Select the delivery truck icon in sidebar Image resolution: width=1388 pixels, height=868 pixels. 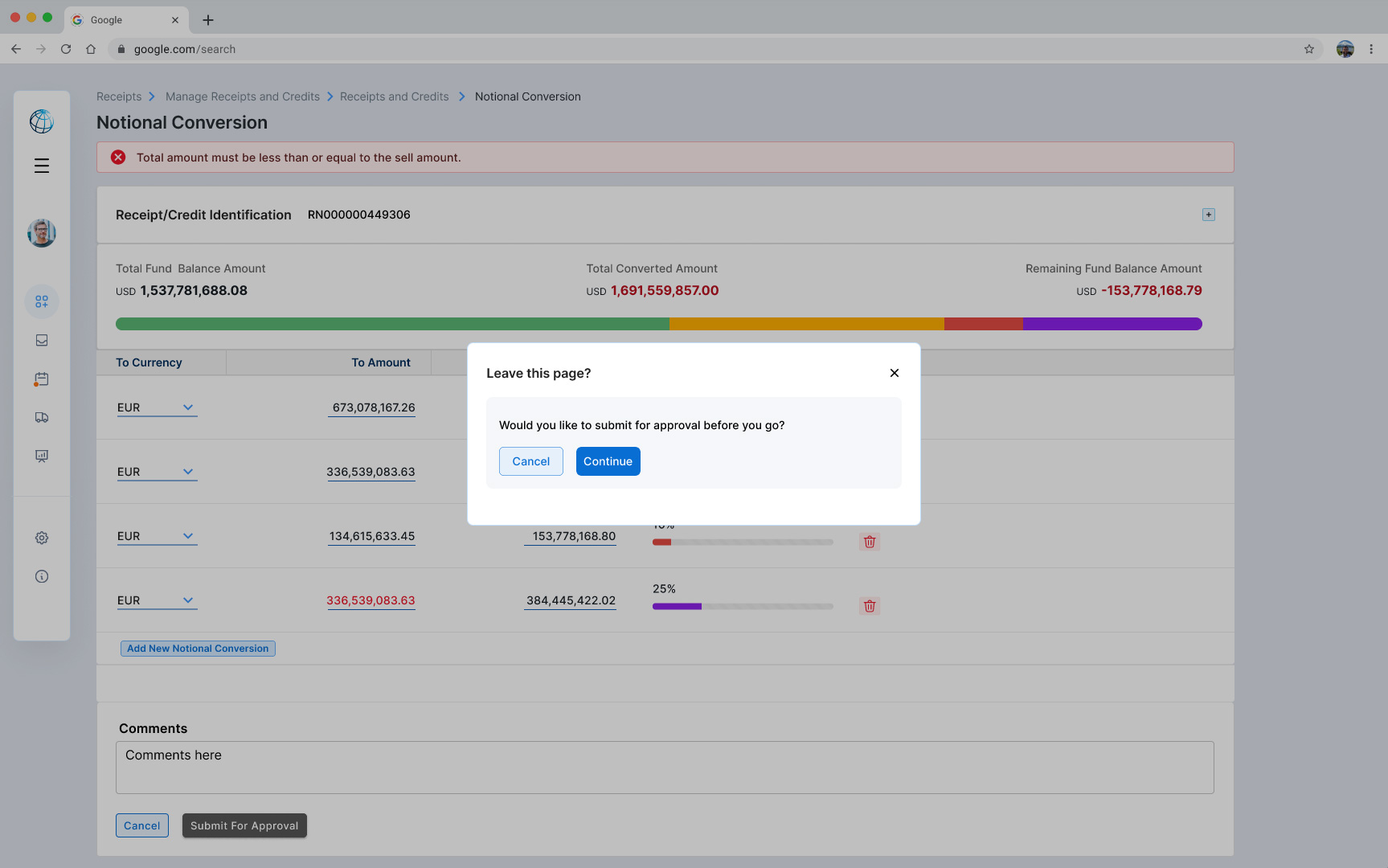coord(42,417)
